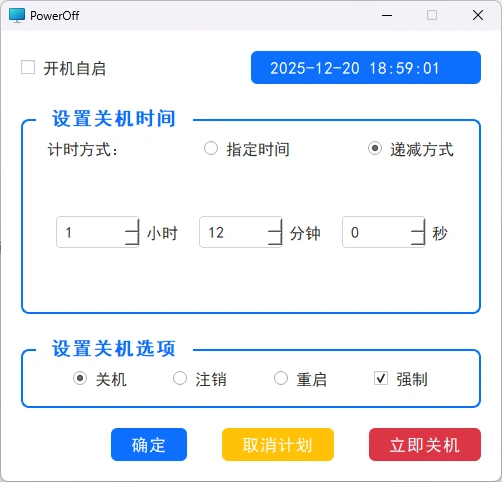Click the yellow 取消计划 button

click(x=278, y=445)
